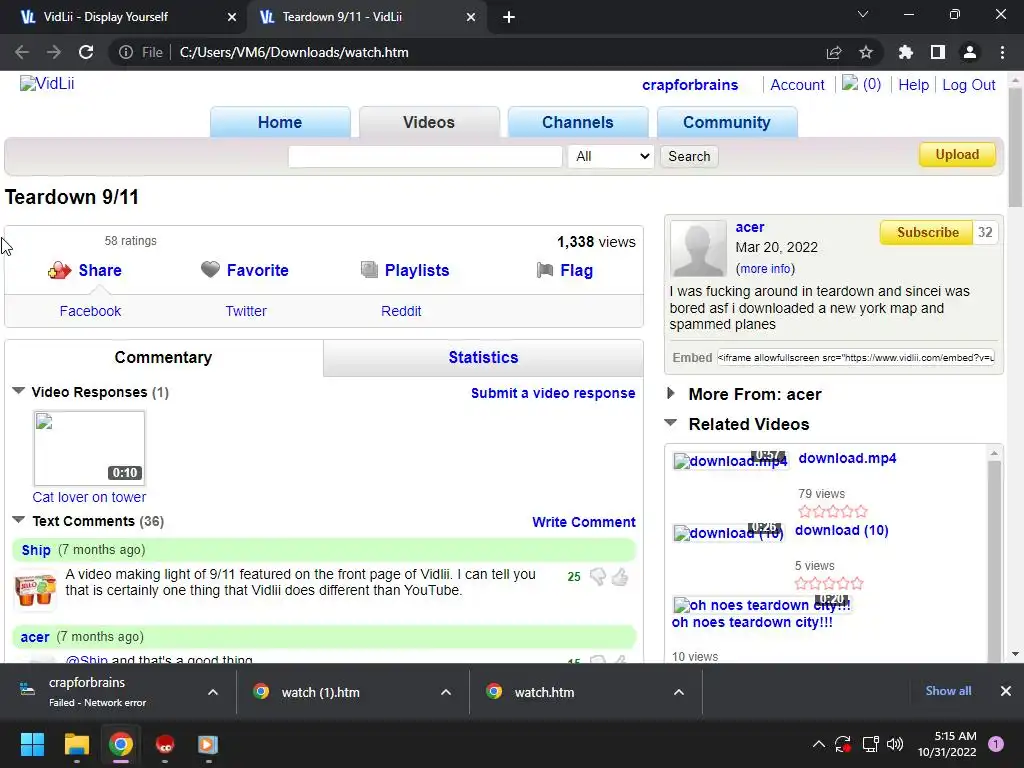The height and width of the screenshot is (768, 1024).
Task: Click the file info icon in address bar
Action: coord(125,52)
